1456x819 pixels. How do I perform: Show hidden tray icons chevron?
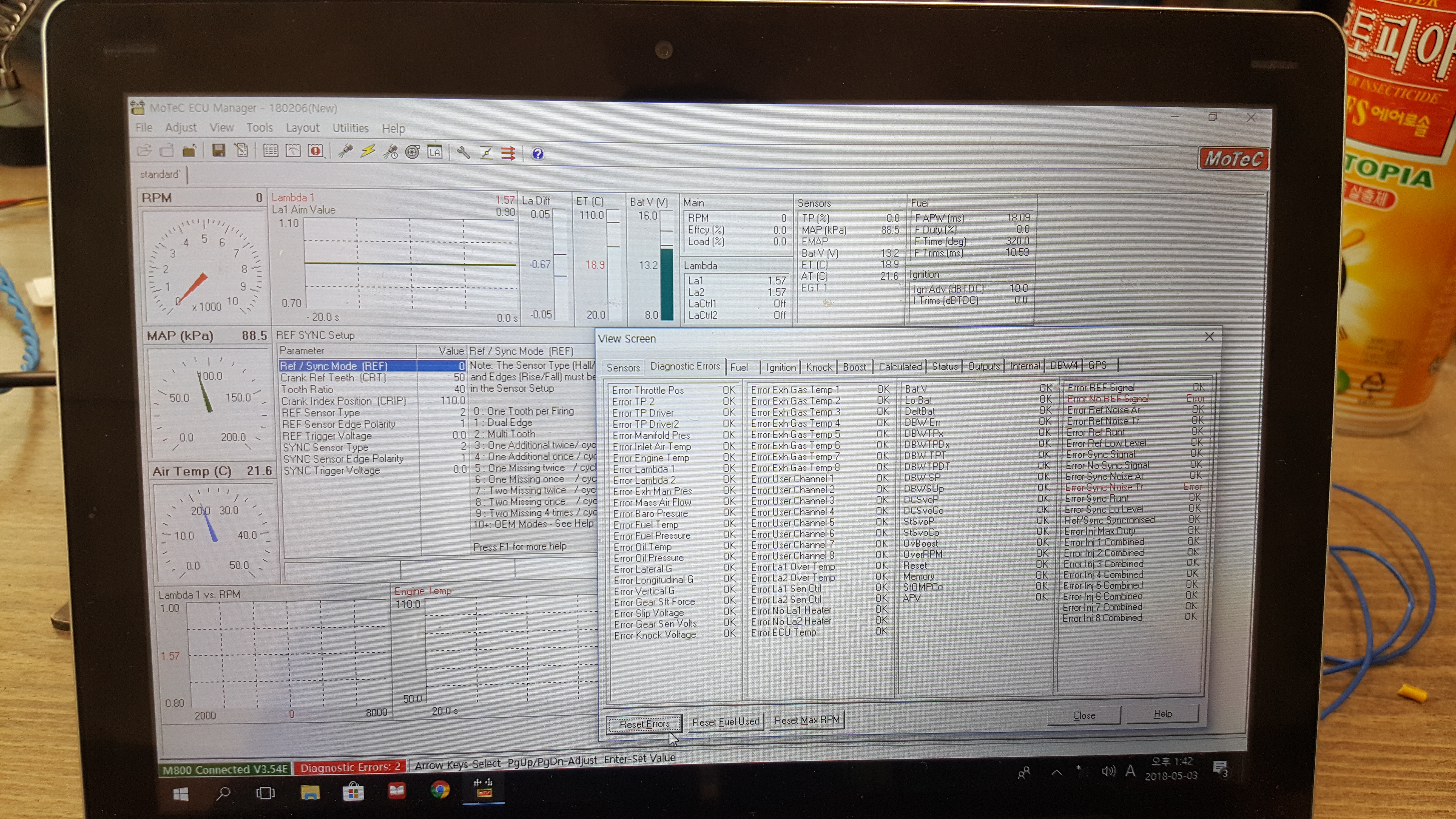pyautogui.click(x=1056, y=772)
